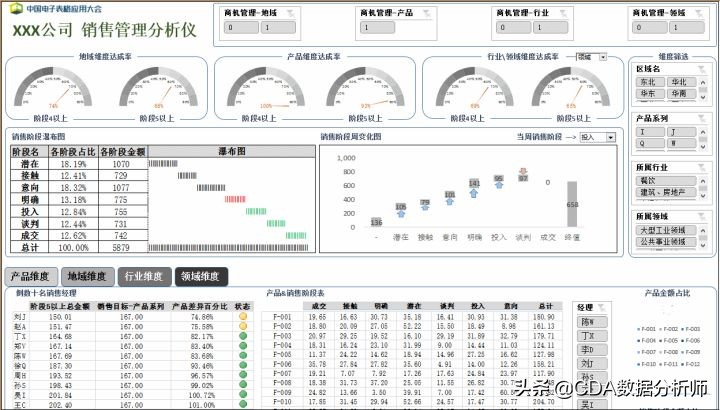Select product series Q in 产品系列 slicer

coord(650,143)
